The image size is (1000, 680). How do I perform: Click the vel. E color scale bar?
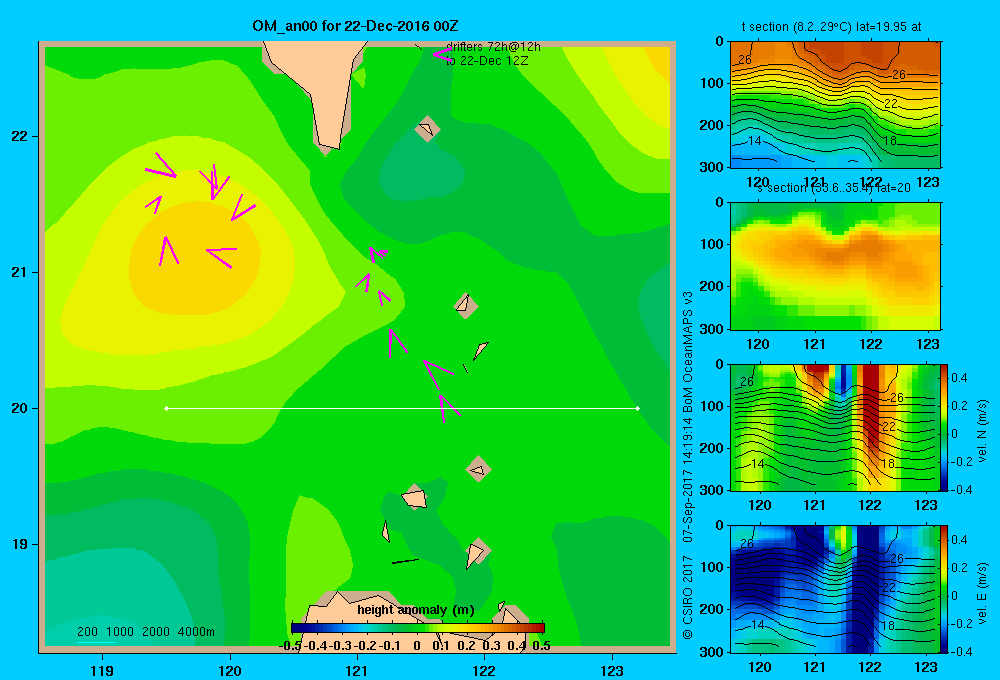click(x=944, y=589)
